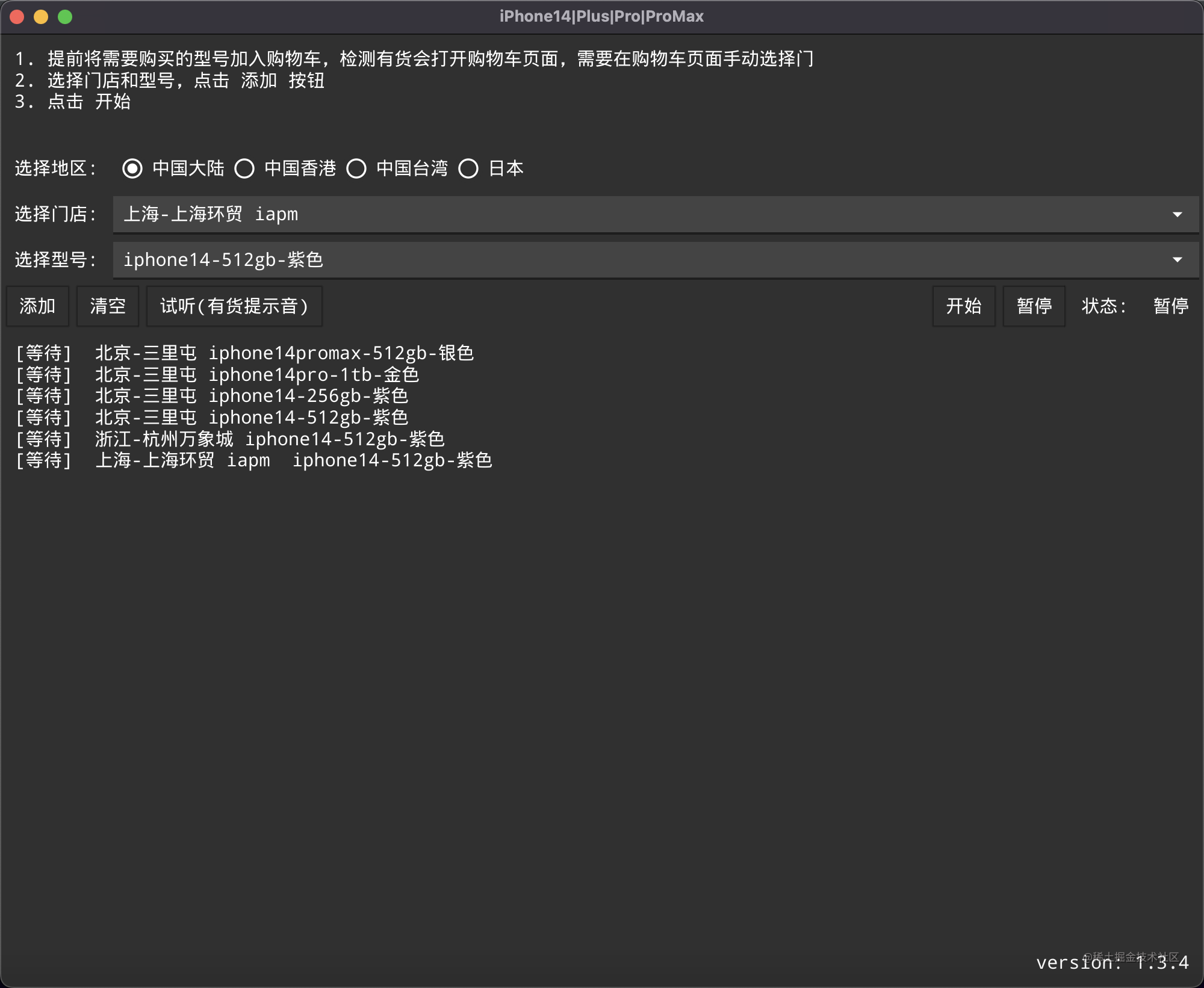Pause monitoring with 暂停 button

point(1034,306)
